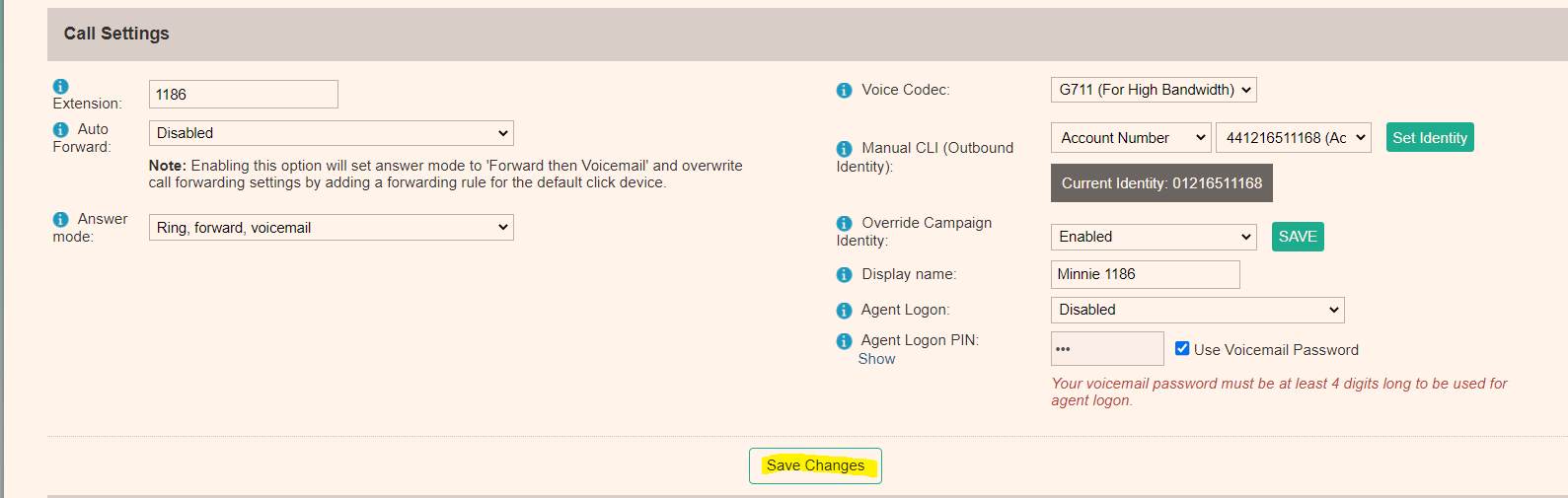Screen dimensions: 1568x498
Task: Click the Display name info icon
Action: (844, 275)
